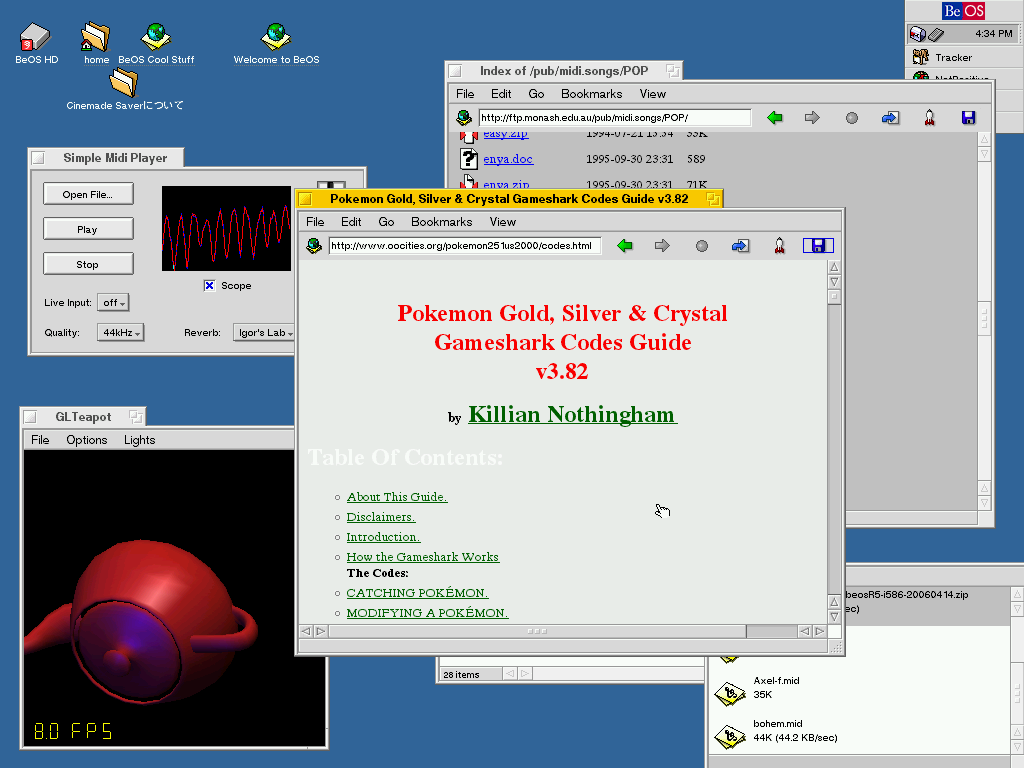Screen dimensions: 1024x768
Task: Open the How the Gameshark Works link
Action: pyautogui.click(x=423, y=557)
